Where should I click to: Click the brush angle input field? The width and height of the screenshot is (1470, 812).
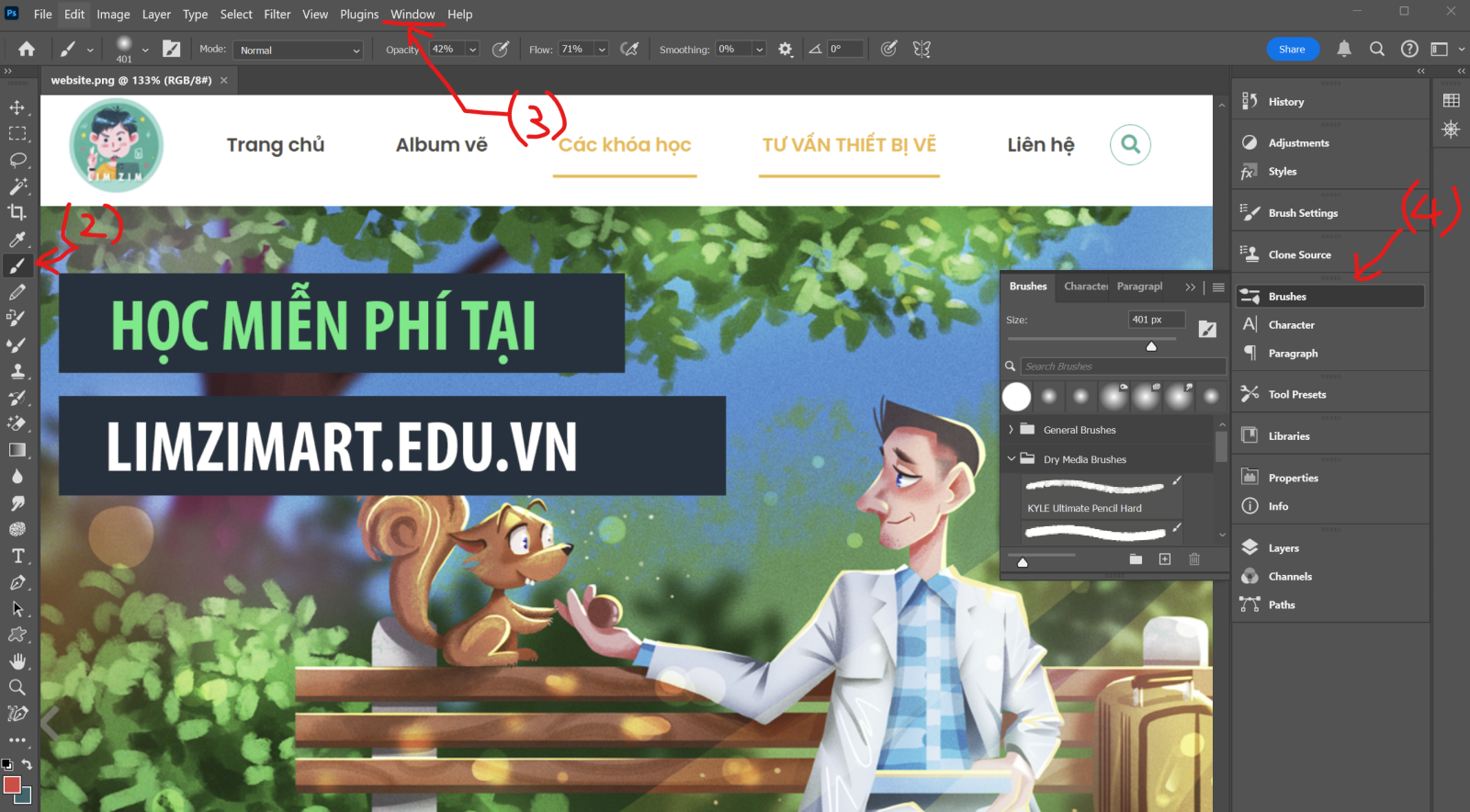[844, 50]
